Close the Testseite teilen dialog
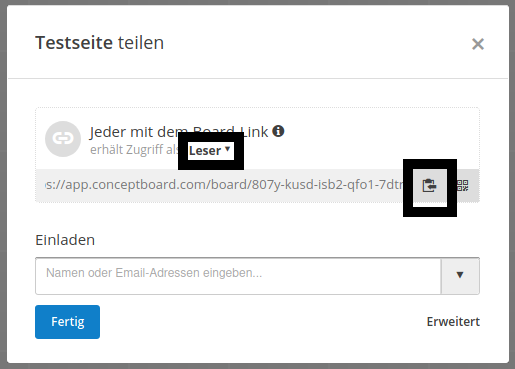Screen dimensions: 515x369 [478, 44]
